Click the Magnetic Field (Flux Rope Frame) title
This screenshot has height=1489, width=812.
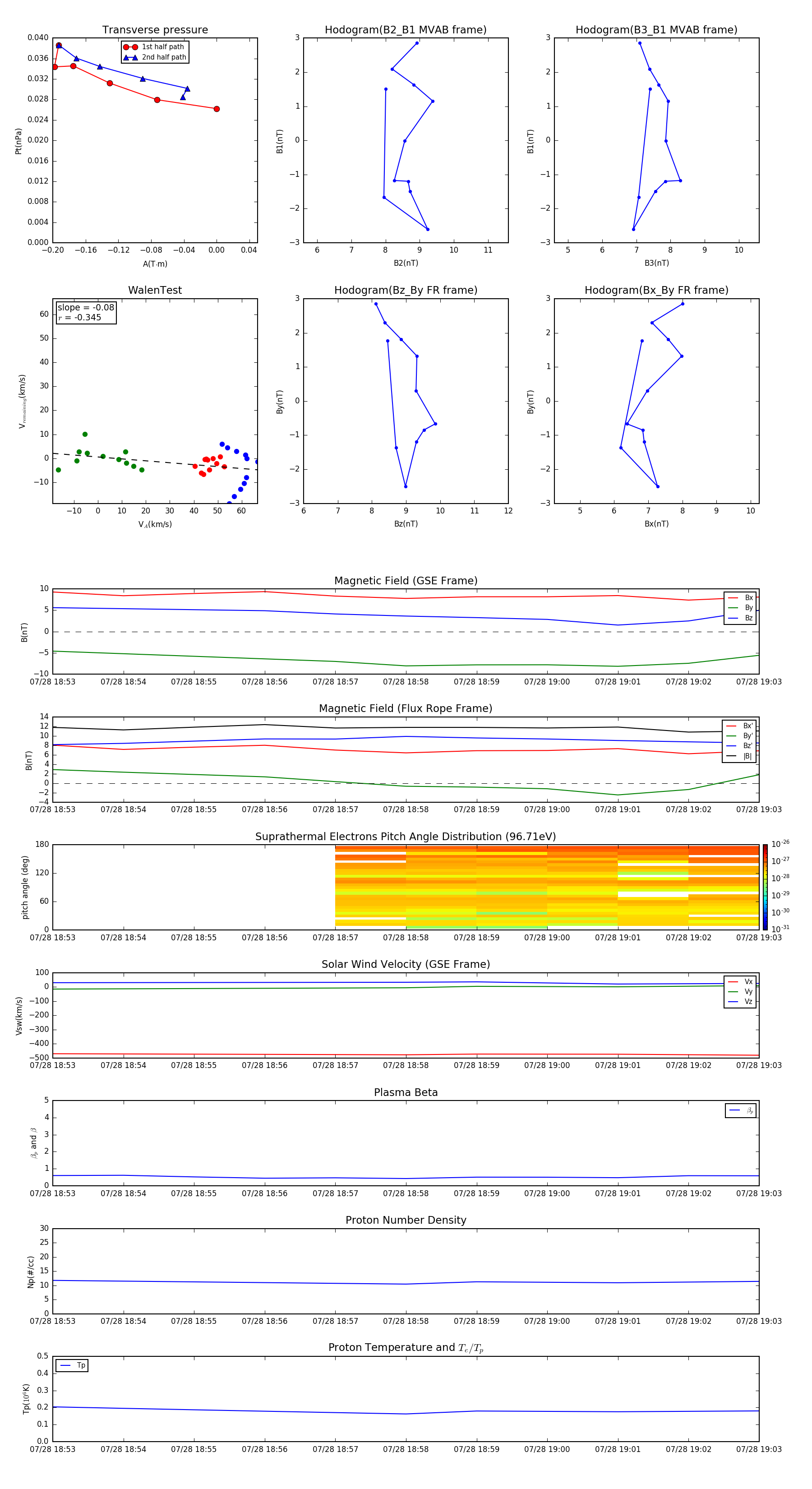tap(406, 709)
